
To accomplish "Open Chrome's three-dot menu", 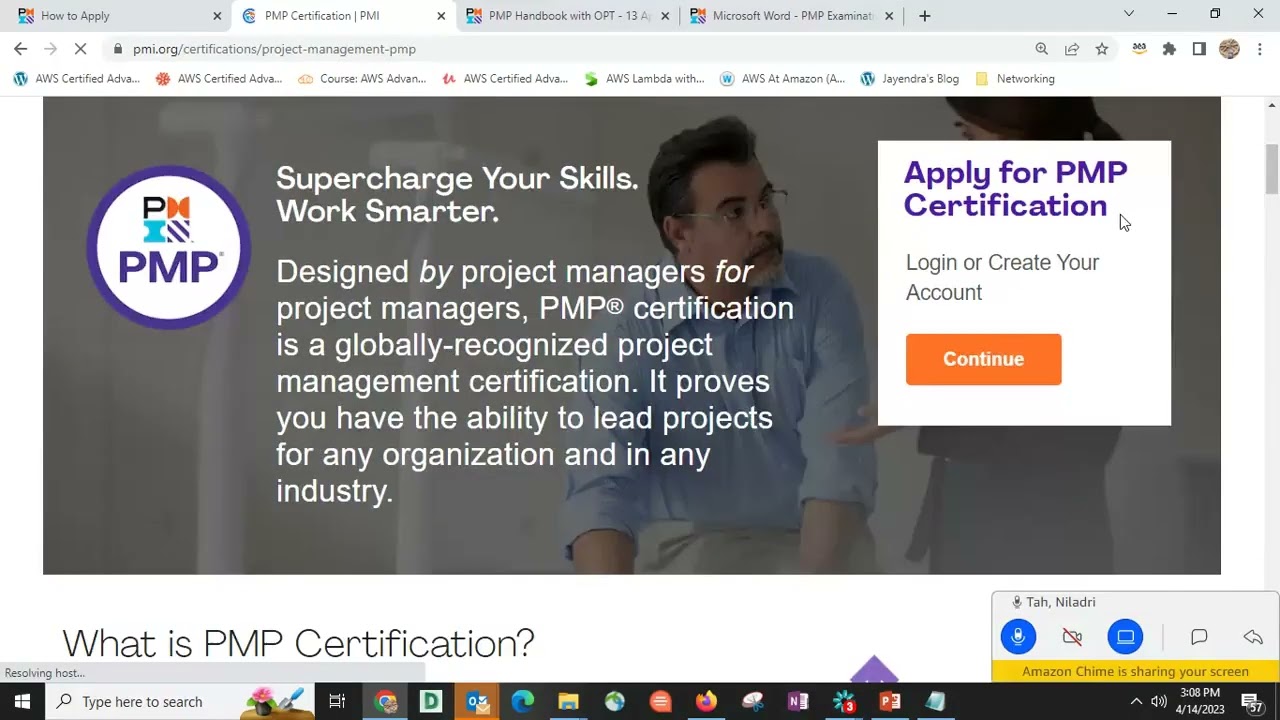I will click(1259, 49).
